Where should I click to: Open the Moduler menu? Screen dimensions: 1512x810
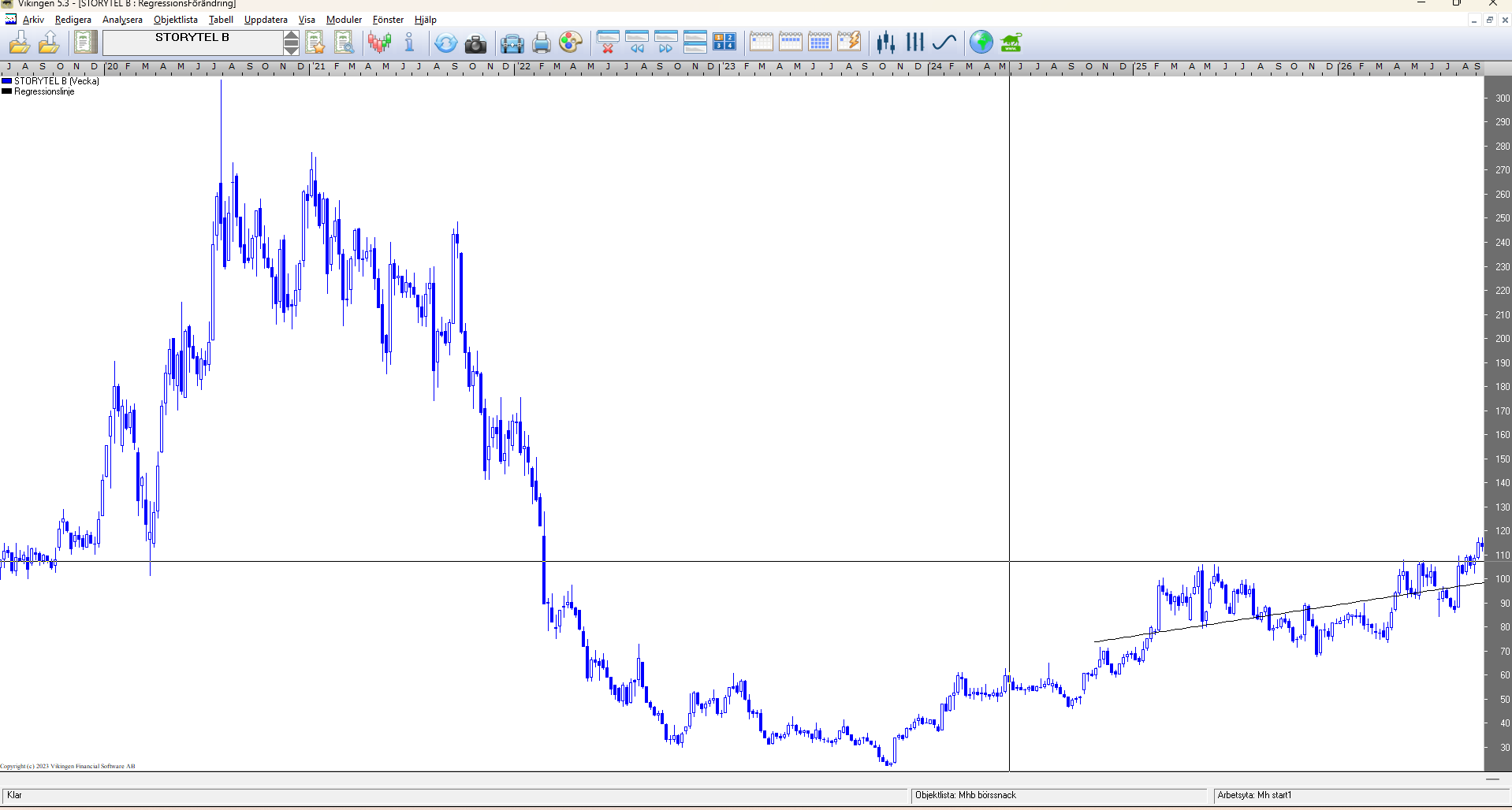click(344, 20)
